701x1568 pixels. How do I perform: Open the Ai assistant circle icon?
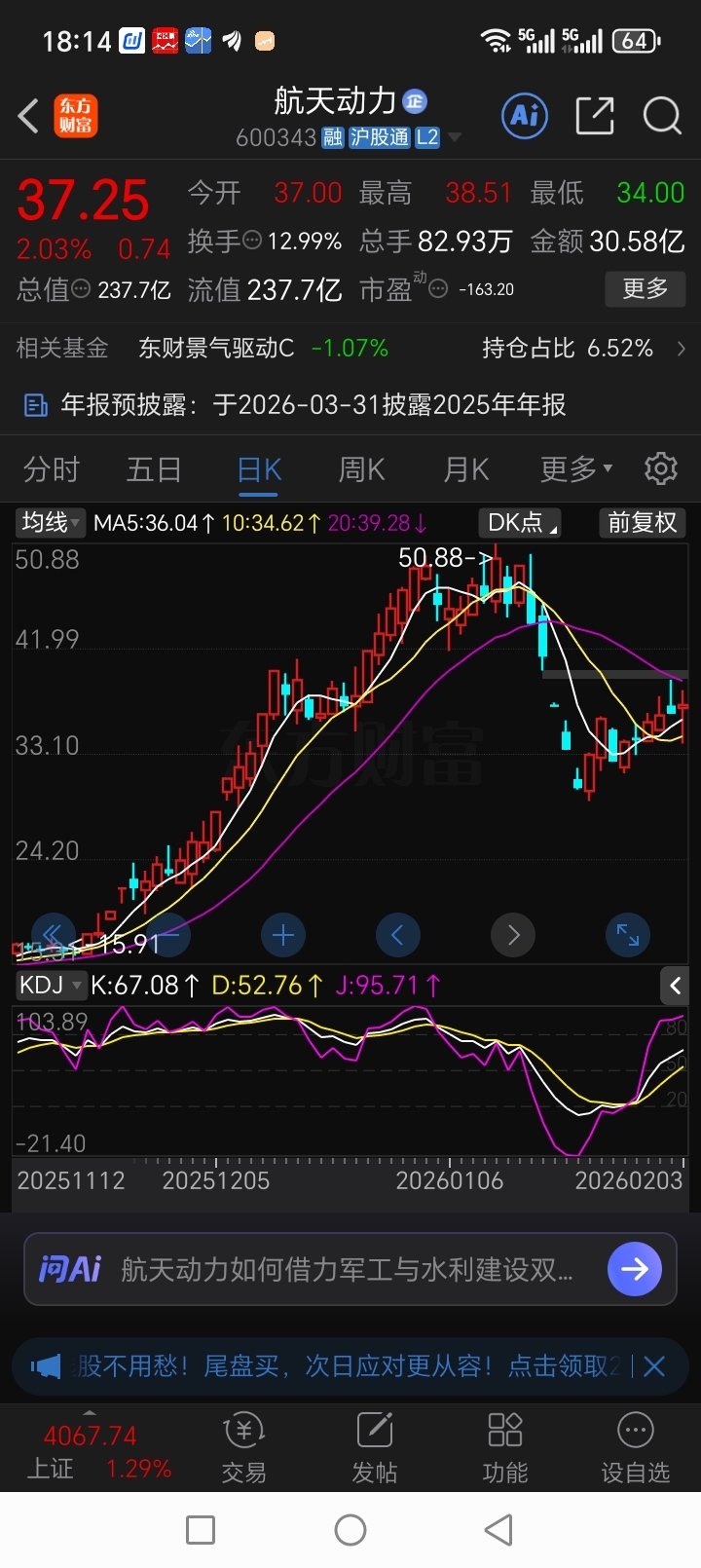pos(525,116)
